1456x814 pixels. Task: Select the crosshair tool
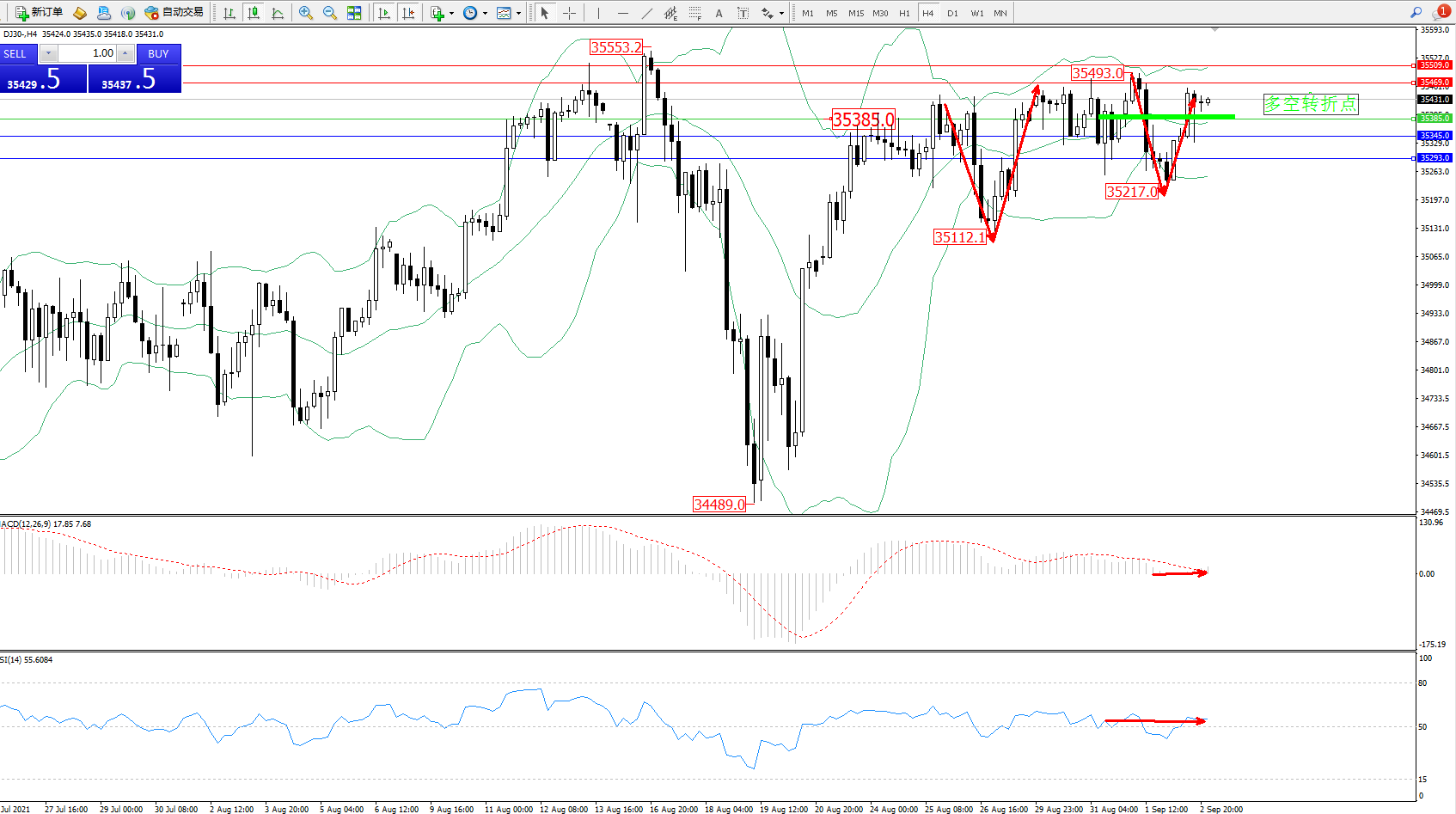pos(569,13)
